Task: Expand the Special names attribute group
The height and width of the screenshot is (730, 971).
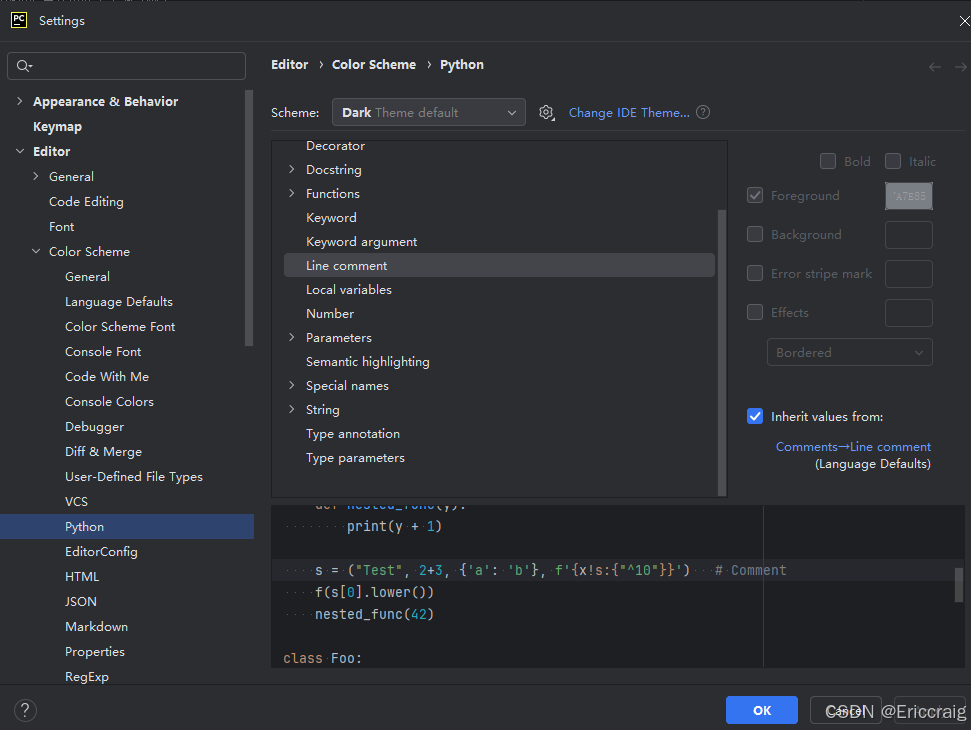Action: 292,385
